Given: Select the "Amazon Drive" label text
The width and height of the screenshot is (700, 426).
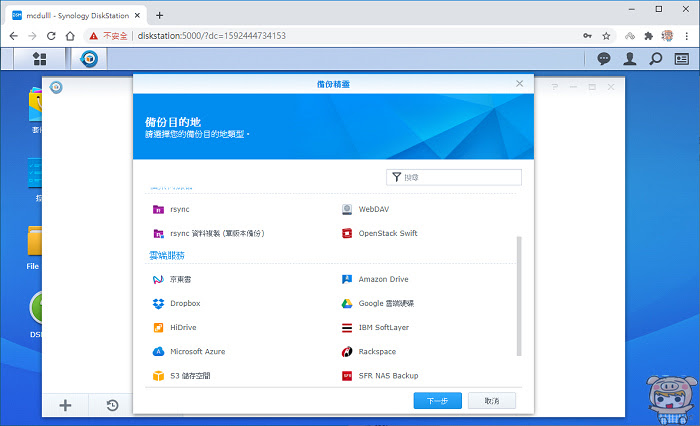Looking at the screenshot, I should pos(383,279).
